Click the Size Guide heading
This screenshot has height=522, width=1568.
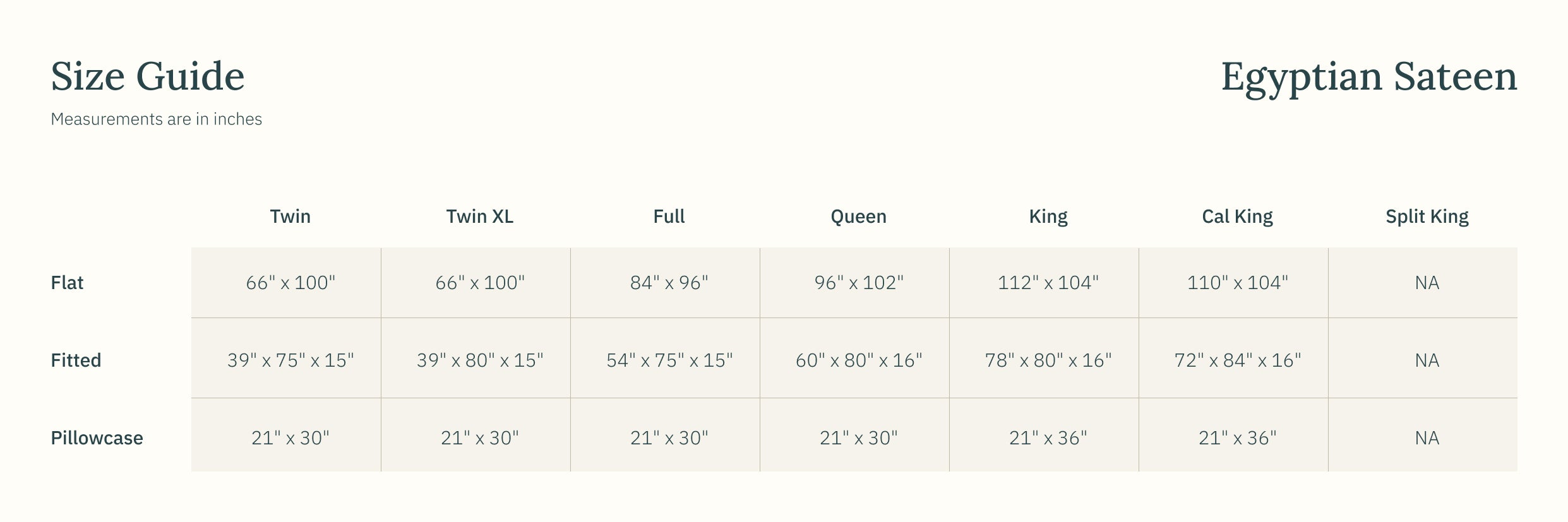point(147,76)
